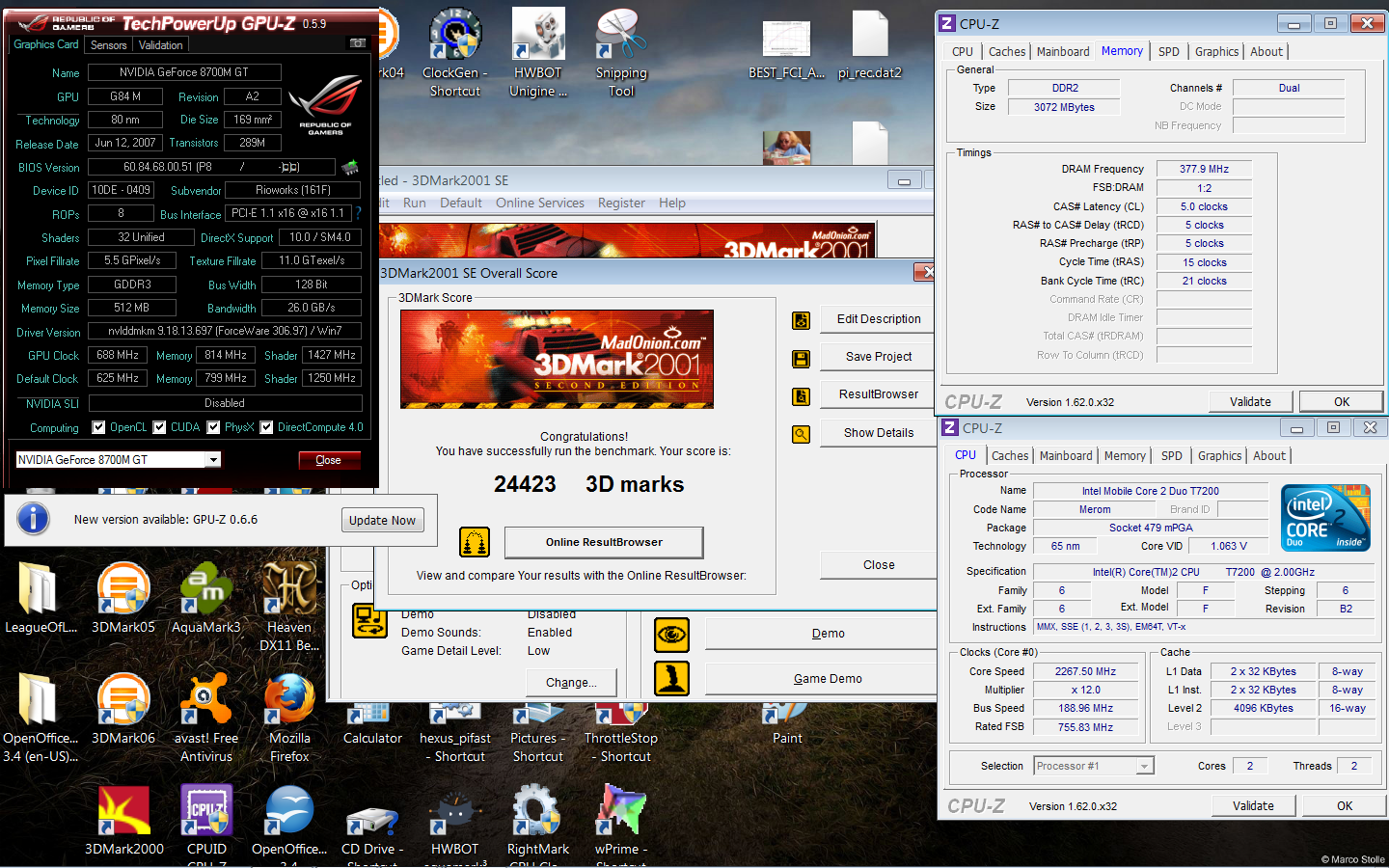Viewport: 1389px width, 868px height.
Task: Open the 3DMark05 desktop icon
Action: [x=123, y=589]
